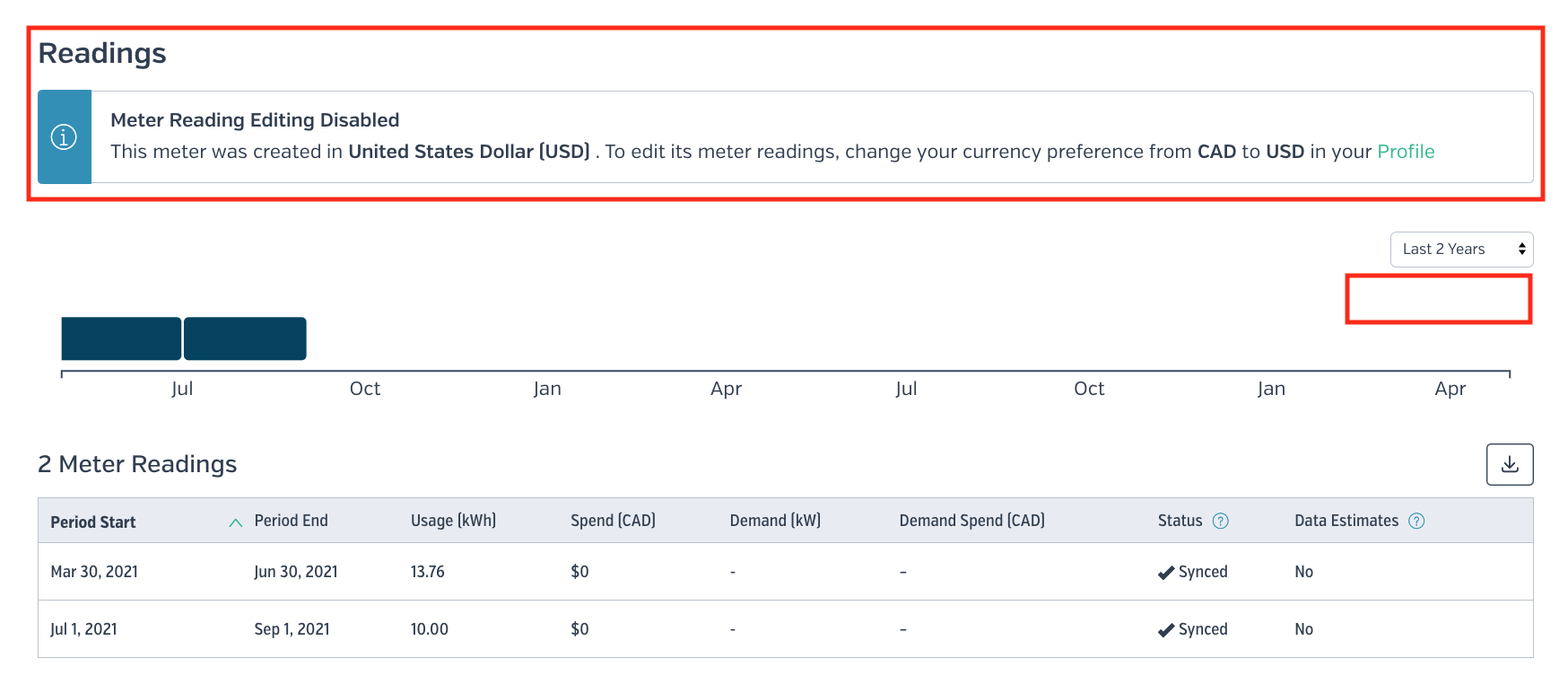Sort by Period Start column header
Screen dimensions: 1568x693
coord(93,522)
